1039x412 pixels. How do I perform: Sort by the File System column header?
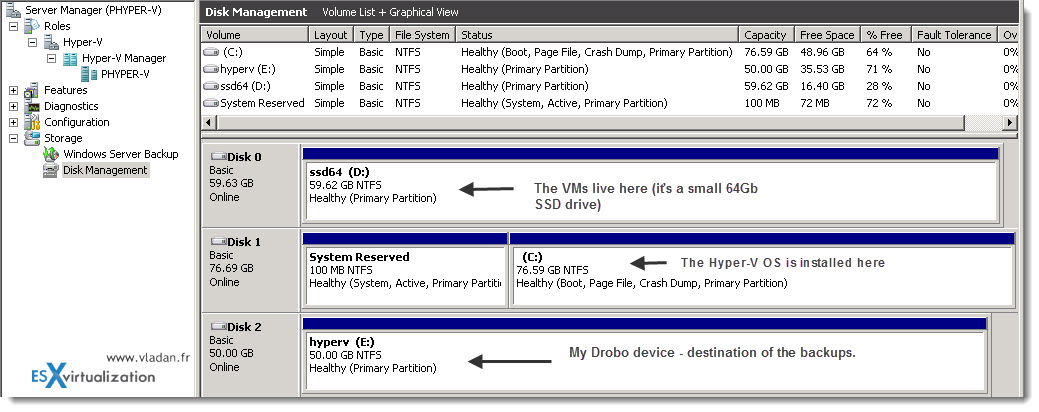coord(422,35)
